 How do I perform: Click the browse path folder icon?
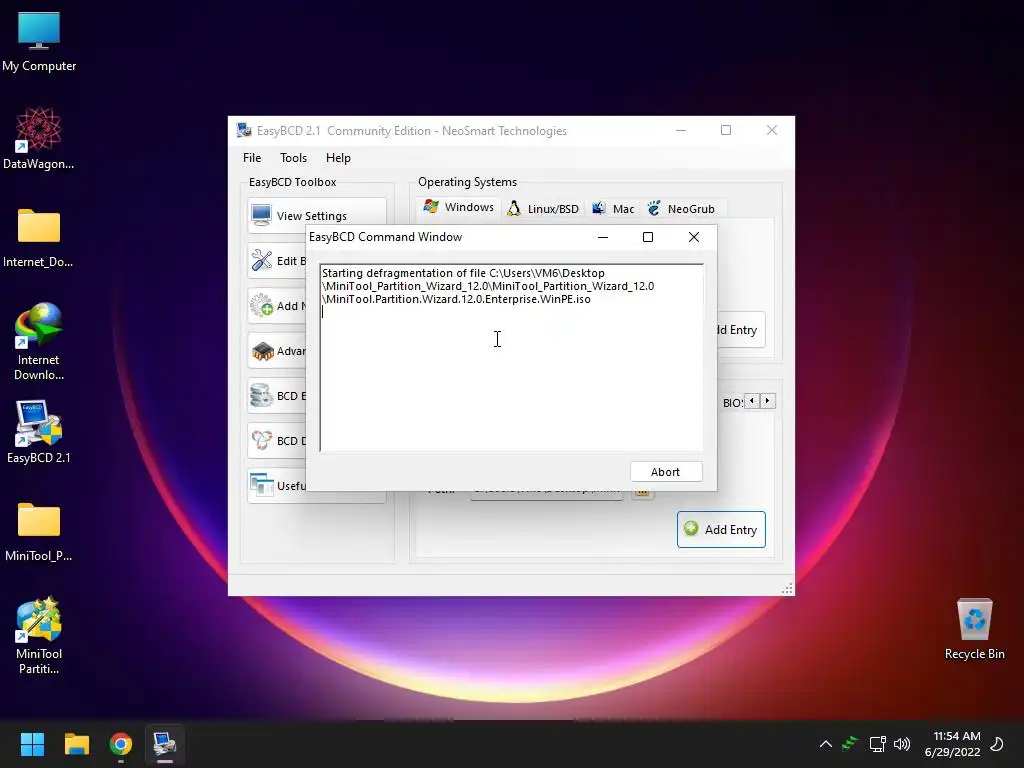[642, 492]
